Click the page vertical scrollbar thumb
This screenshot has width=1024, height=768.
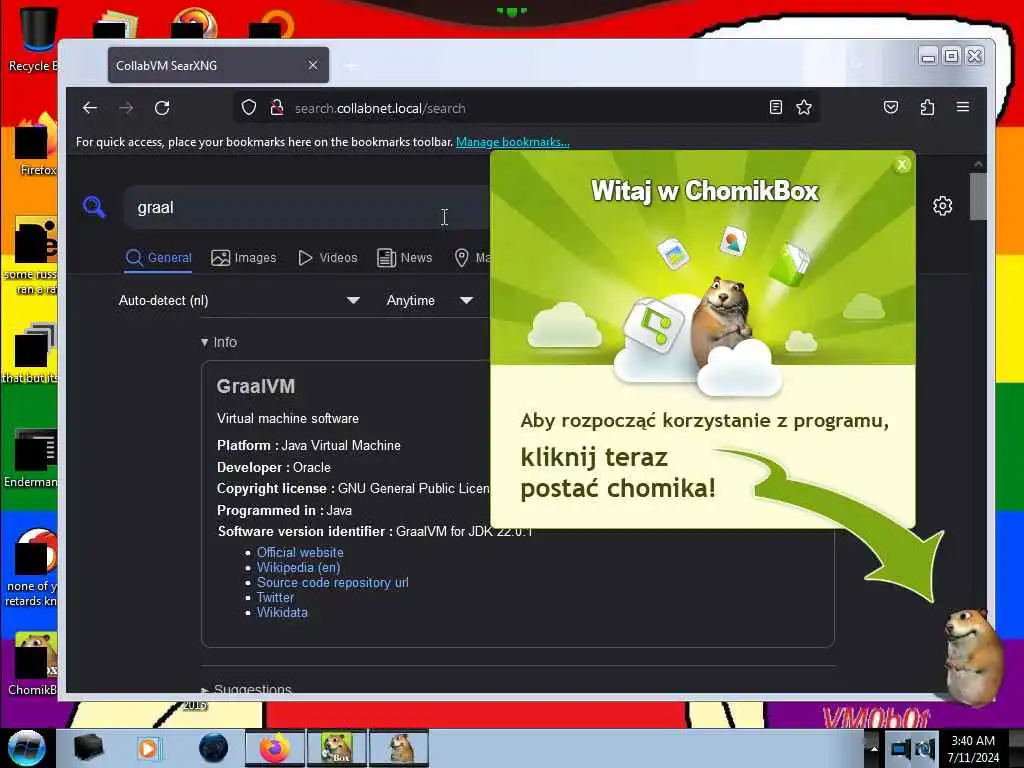click(x=978, y=196)
